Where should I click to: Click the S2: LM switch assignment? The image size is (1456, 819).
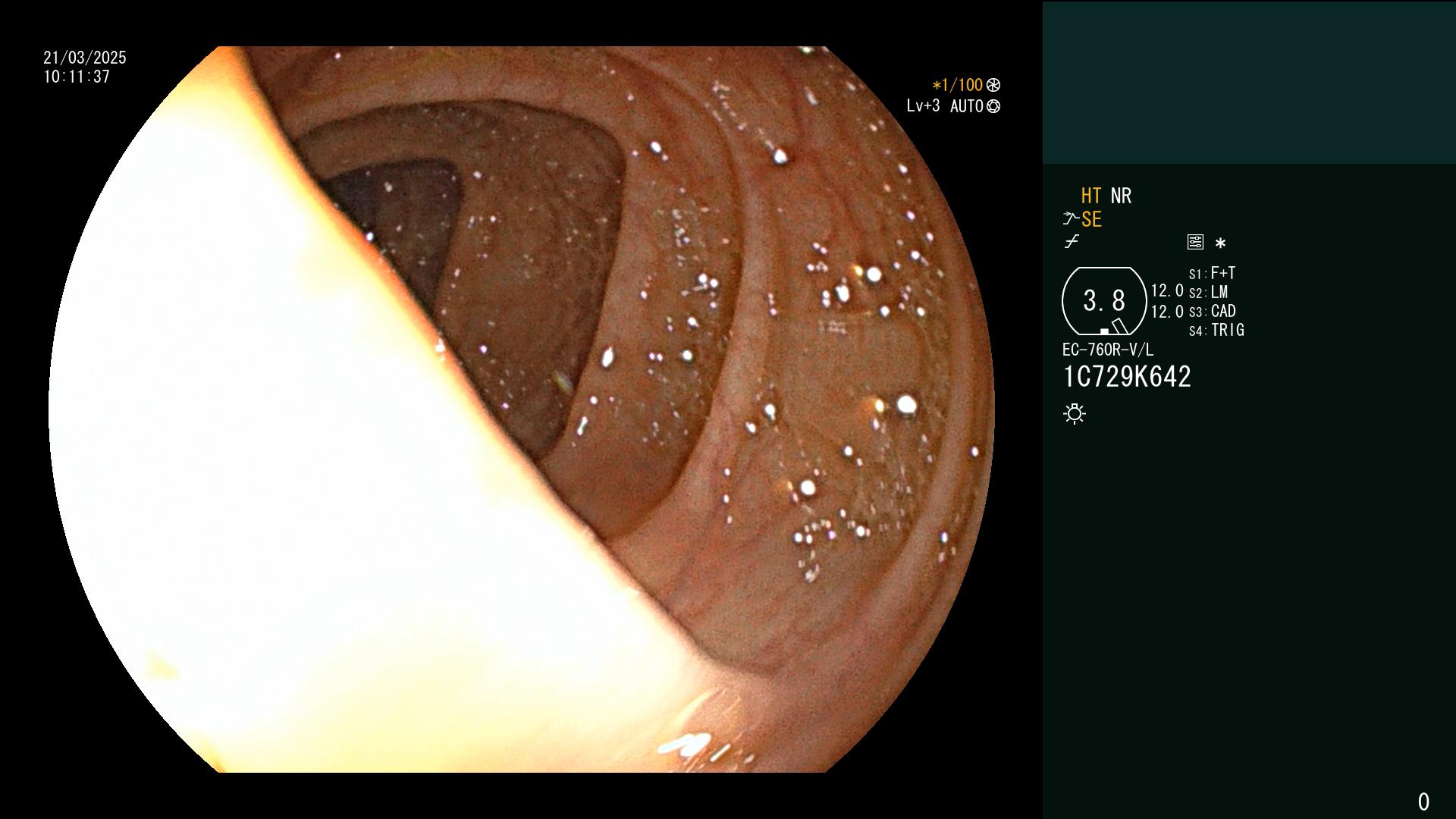pos(1208,292)
